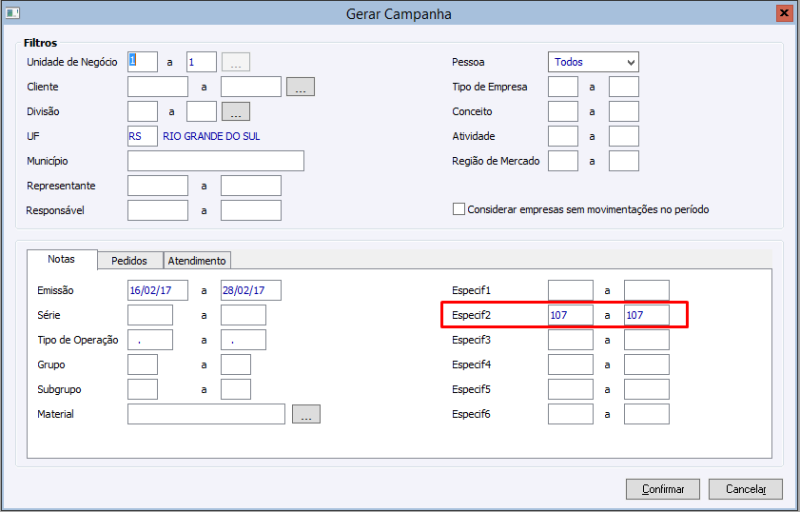Click the Município input field

pos(216,161)
